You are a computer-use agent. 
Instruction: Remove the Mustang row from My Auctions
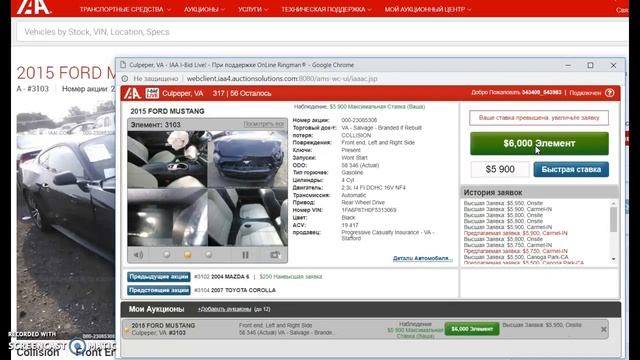click(x=604, y=329)
